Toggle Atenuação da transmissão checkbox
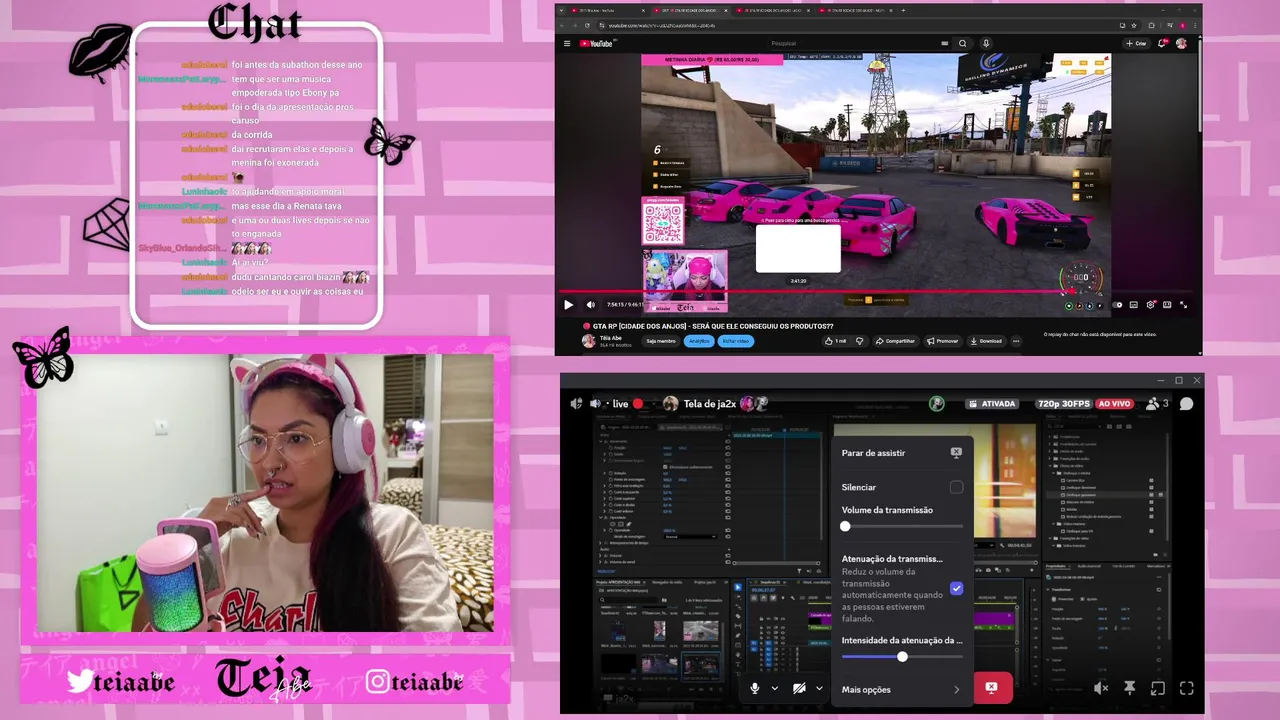Viewport: 1280px width, 720px height. click(x=956, y=588)
